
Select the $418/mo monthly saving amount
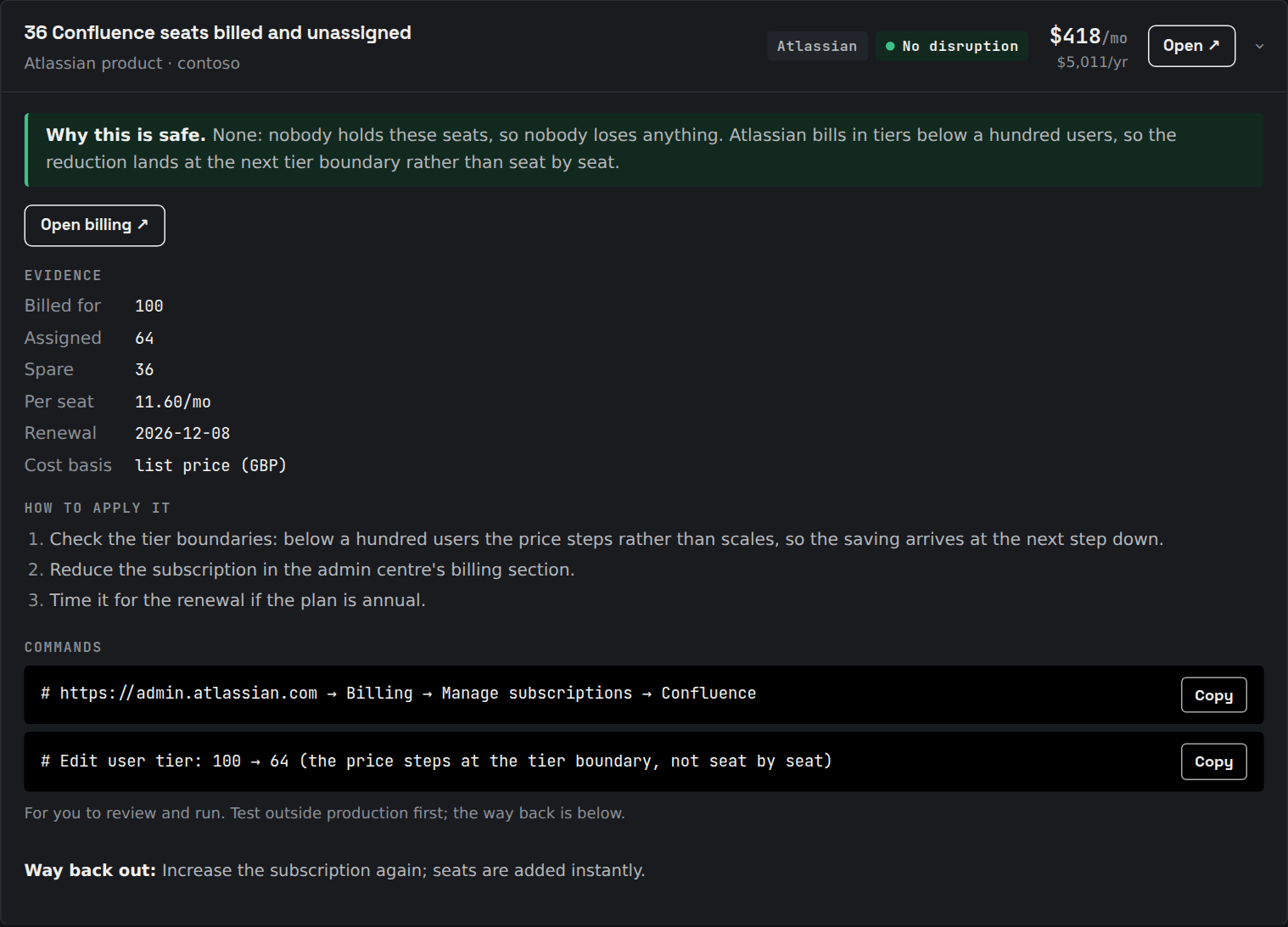click(x=1089, y=37)
